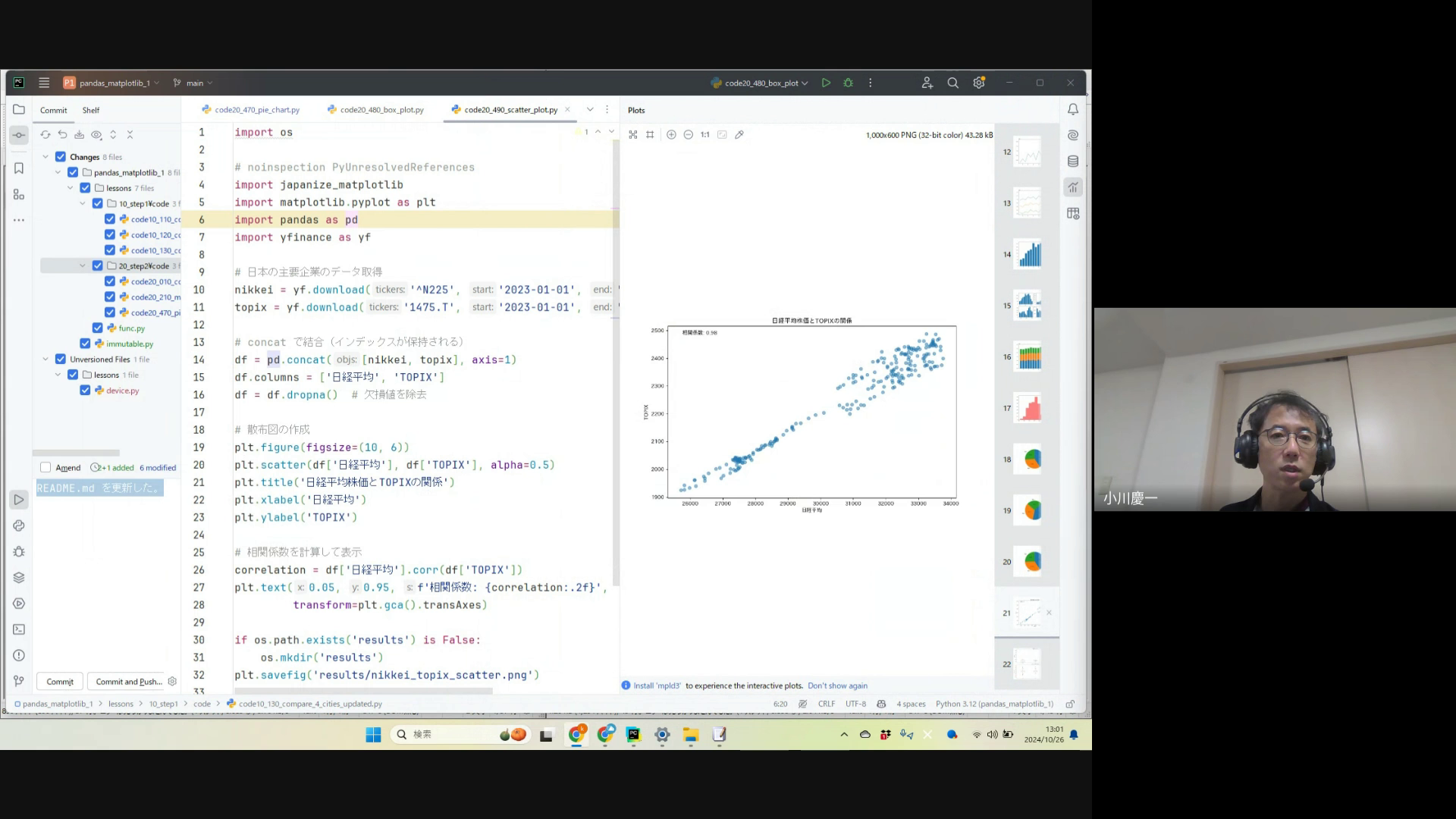This screenshot has height=819, width=1456.
Task: Open the Terminal tool window icon
Action: click(19, 629)
